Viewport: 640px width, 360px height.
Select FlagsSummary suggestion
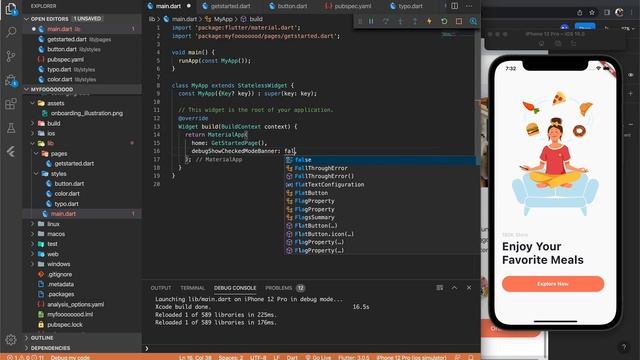[x=380, y=218]
